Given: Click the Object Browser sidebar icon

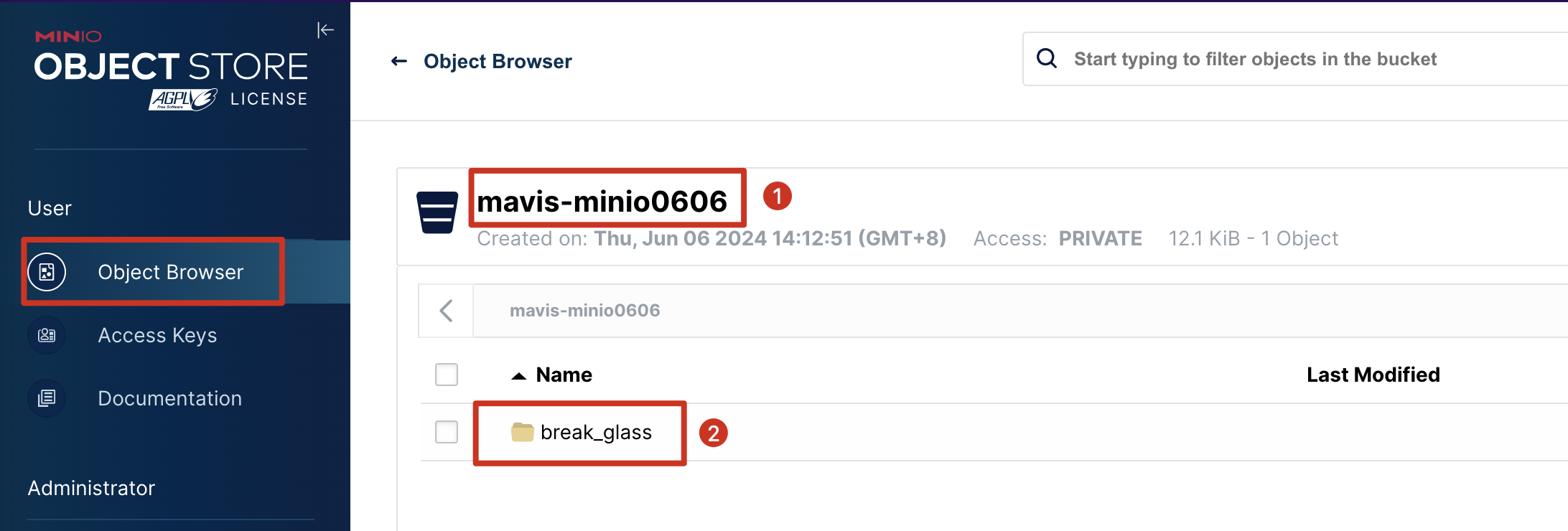Looking at the screenshot, I should (x=47, y=272).
